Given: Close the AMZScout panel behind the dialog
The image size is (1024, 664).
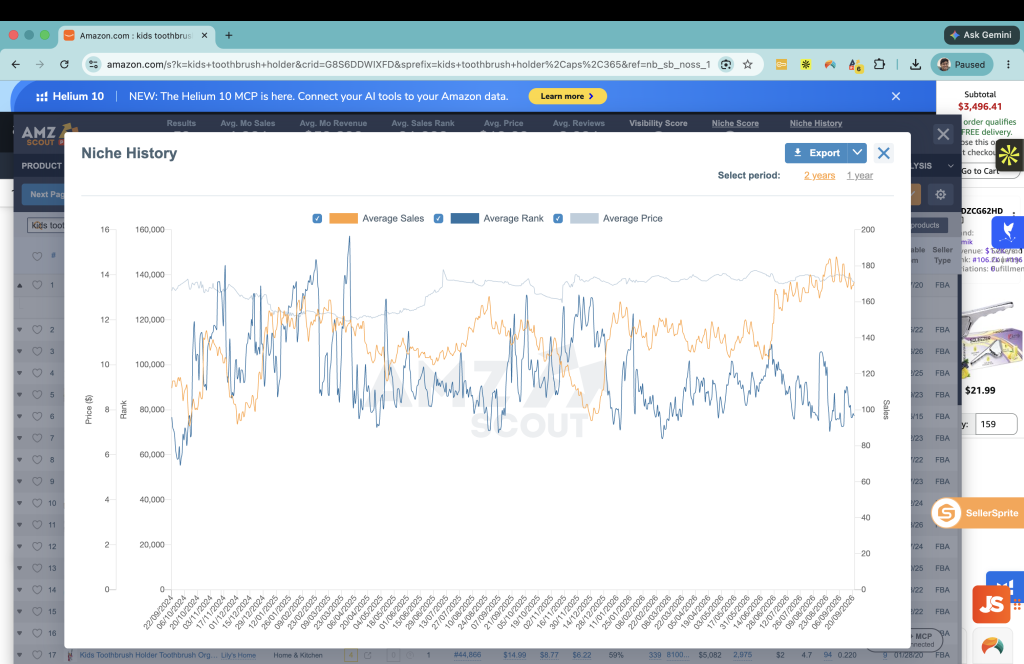Looking at the screenshot, I should [943, 134].
